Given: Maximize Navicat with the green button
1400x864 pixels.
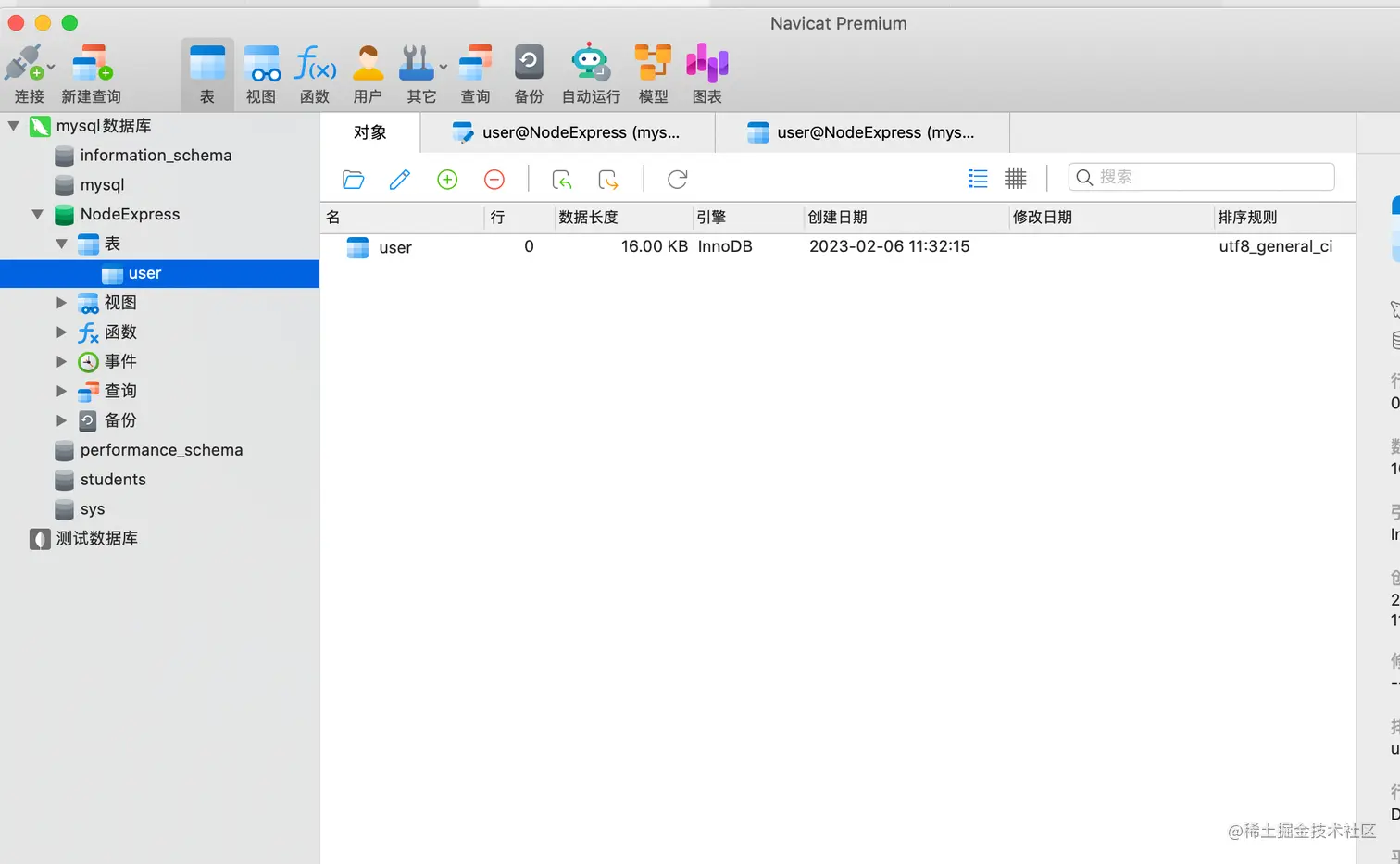Looking at the screenshot, I should [69, 22].
